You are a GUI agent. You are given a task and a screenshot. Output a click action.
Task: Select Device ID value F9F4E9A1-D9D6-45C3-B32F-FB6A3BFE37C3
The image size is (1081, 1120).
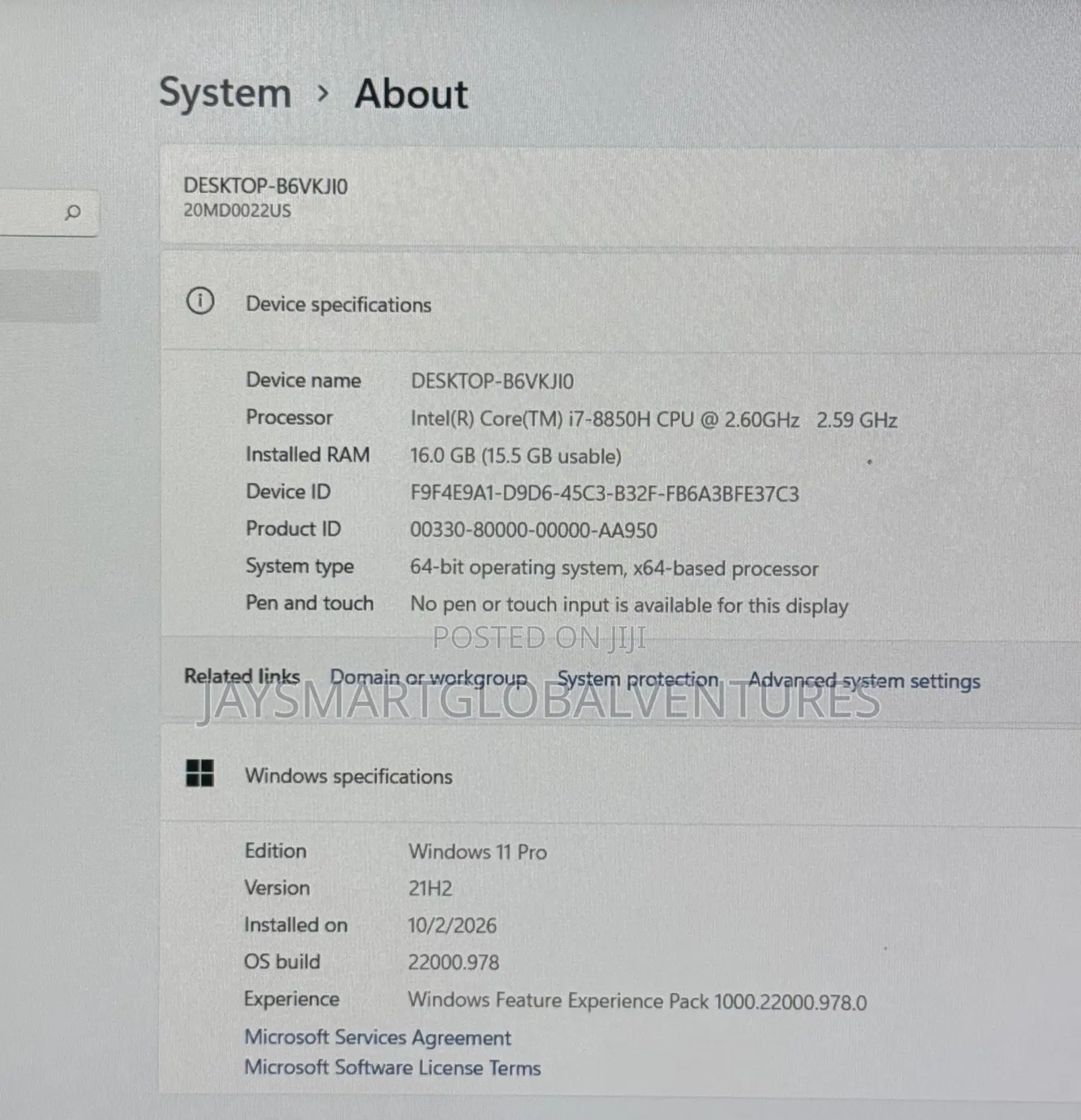pos(605,494)
